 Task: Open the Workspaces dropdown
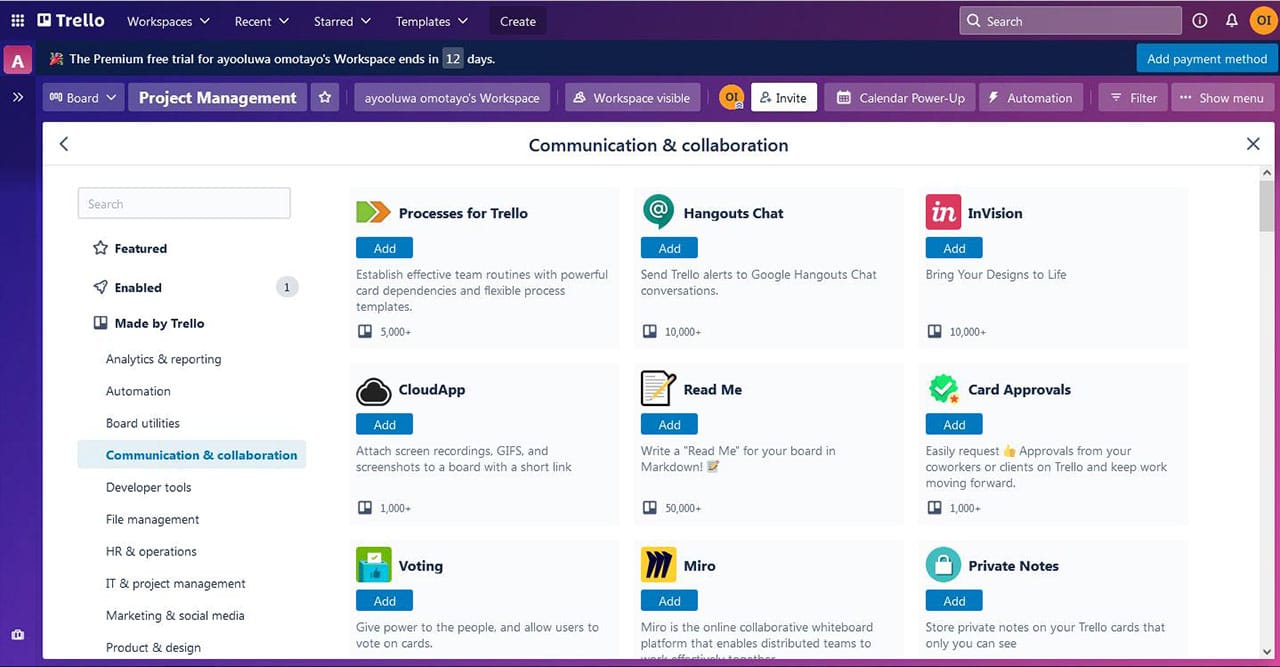pos(169,21)
